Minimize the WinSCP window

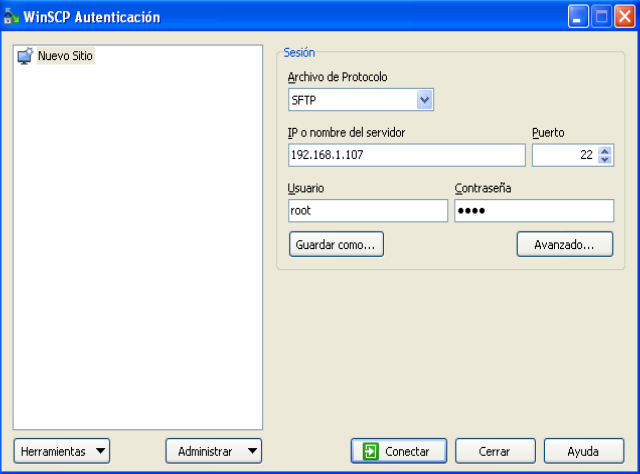click(x=578, y=16)
